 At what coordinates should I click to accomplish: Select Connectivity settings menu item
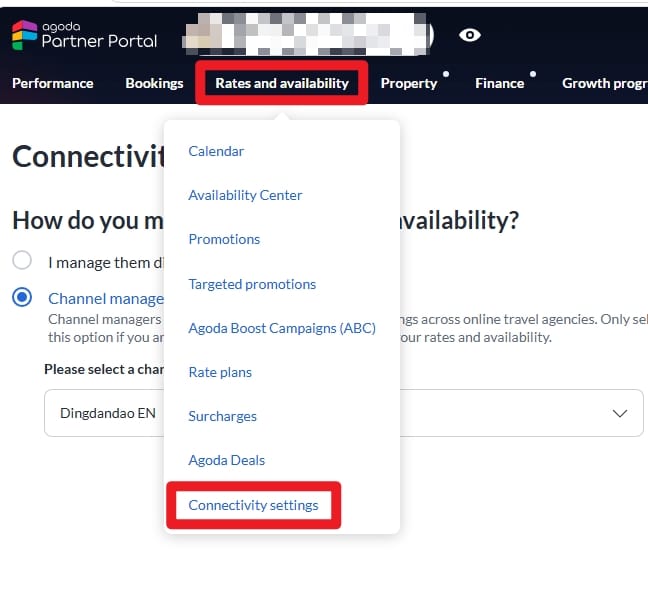pyautogui.click(x=253, y=505)
